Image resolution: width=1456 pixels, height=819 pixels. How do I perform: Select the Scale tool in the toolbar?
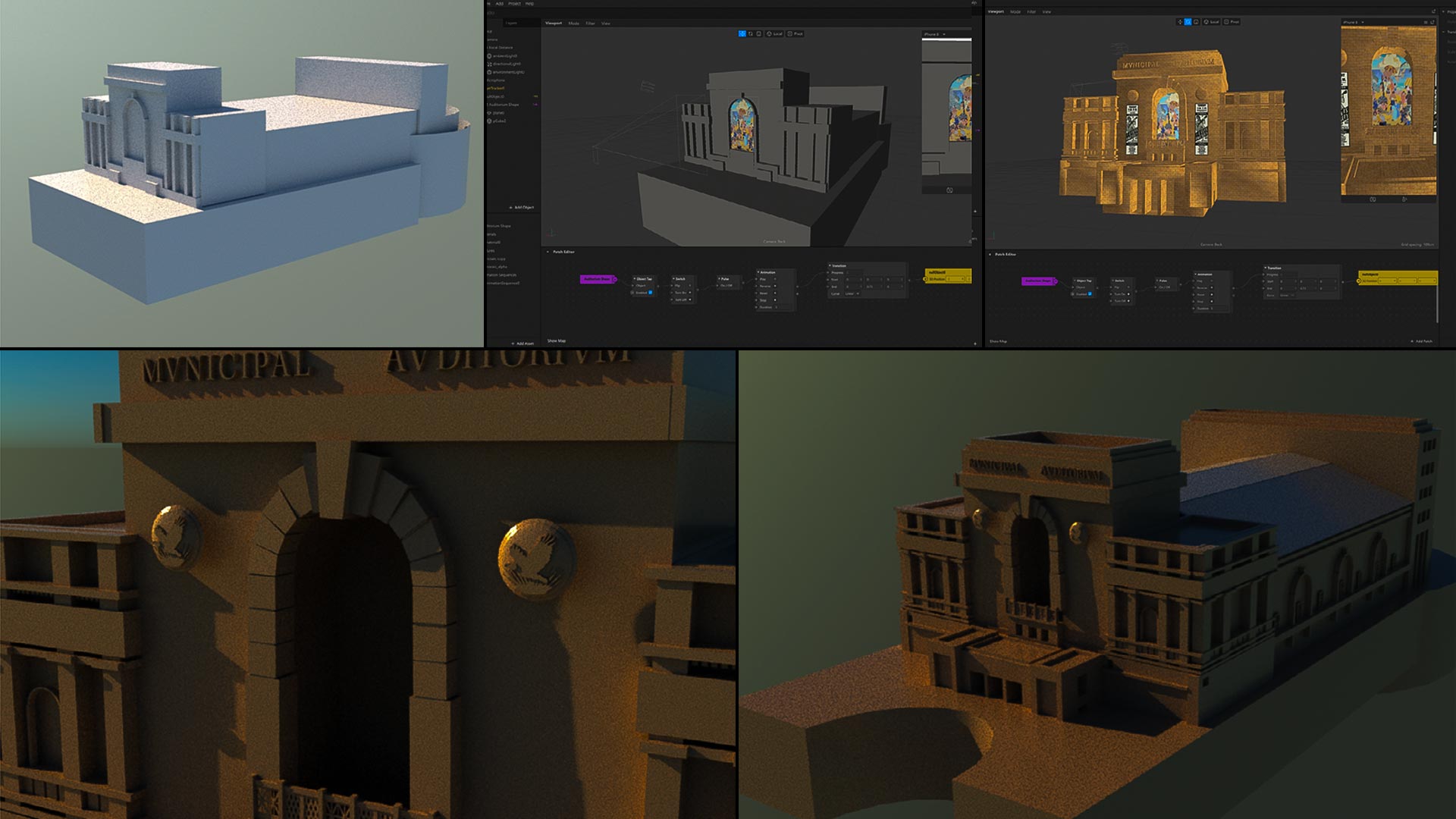click(x=759, y=33)
